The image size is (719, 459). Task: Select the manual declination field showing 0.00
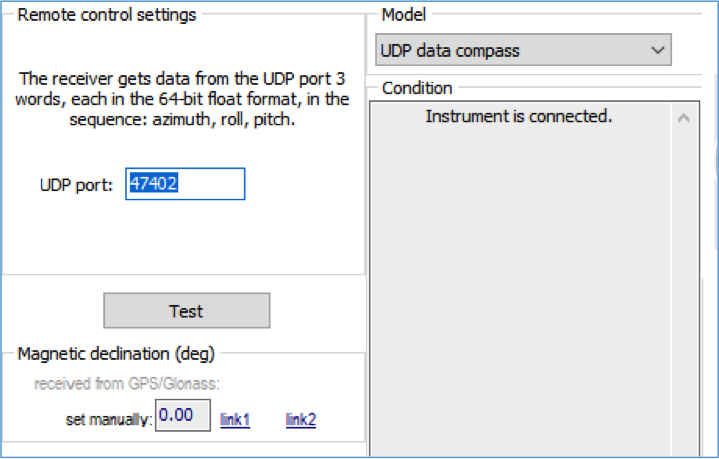pyautogui.click(x=183, y=415)
